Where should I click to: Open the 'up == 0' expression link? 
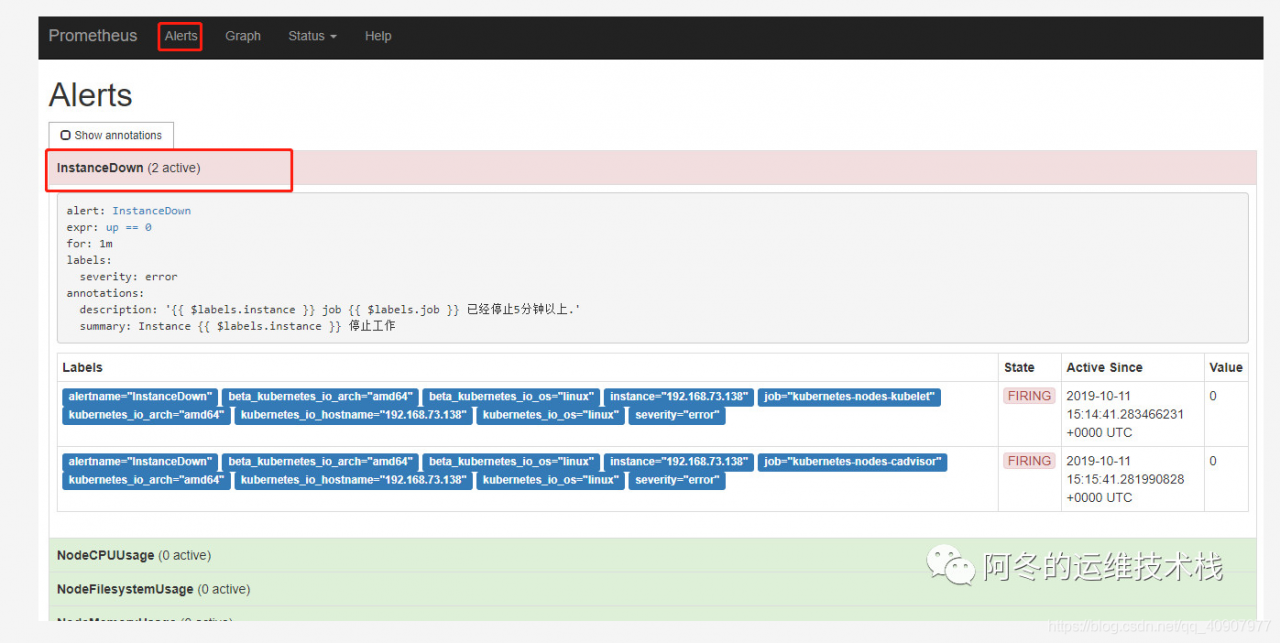[x=129, y=227]
